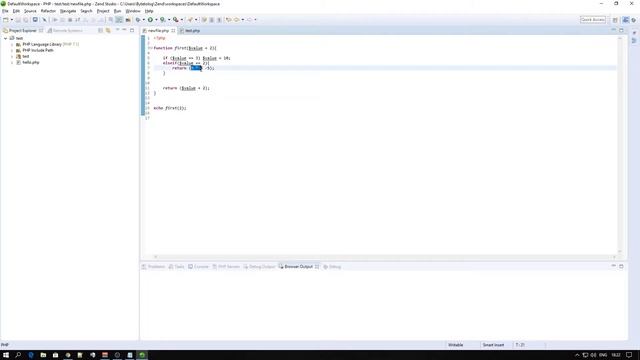The width and height of the screenshot is (640, 360).
Task: Minimize the editor area
Action: tap(613, 30)
